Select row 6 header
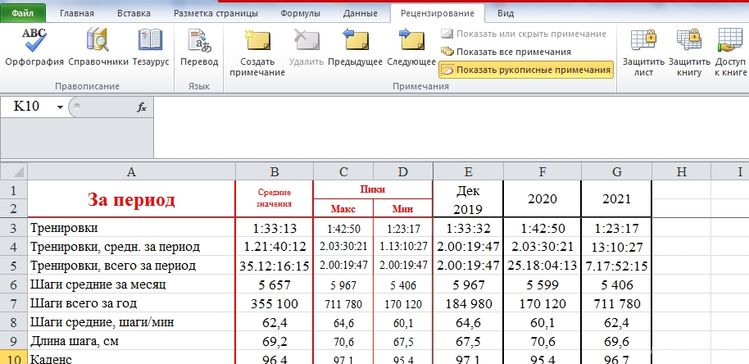The image size is (749, 364). [14, 285]
